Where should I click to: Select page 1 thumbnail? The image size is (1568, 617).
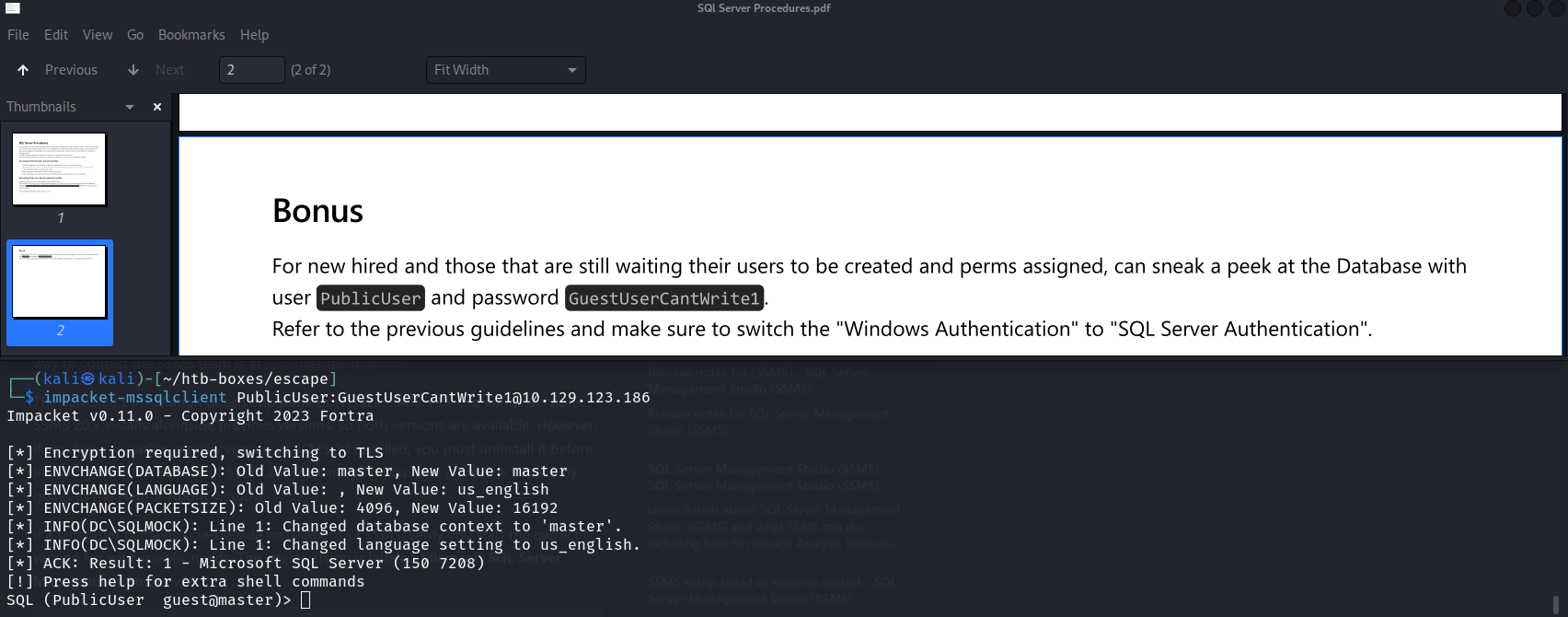[60, 169]
